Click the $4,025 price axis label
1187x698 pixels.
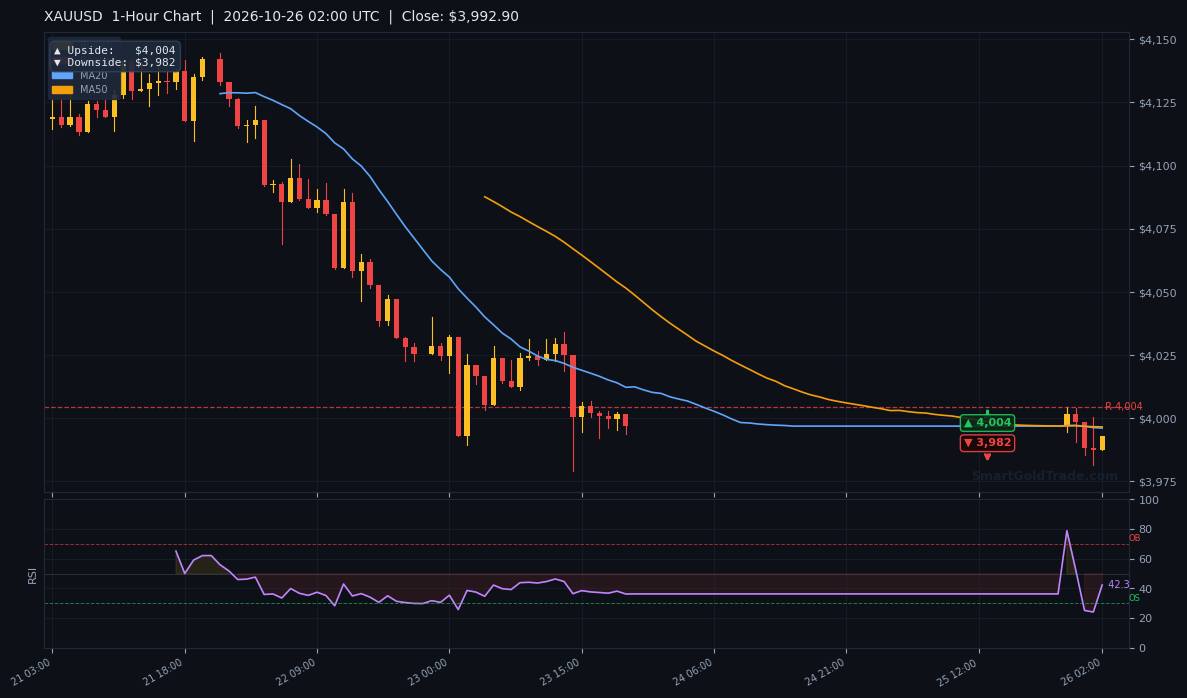(1157, 356)
